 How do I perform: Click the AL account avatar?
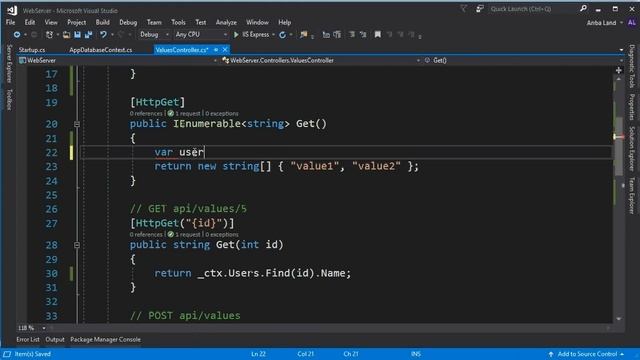[631, 23]
